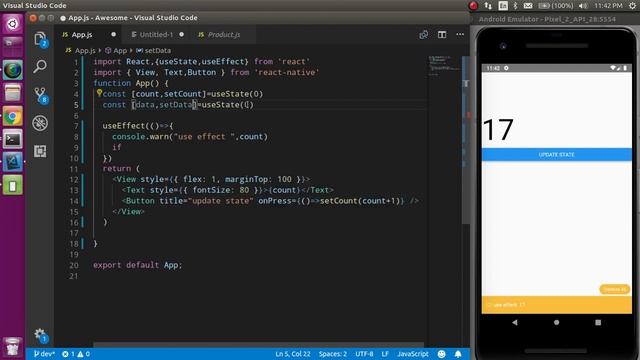Click the green phone emulator dock icon
Image resolution: width=640 pixels, height=360 pixels.
click(x=13, y=186)
